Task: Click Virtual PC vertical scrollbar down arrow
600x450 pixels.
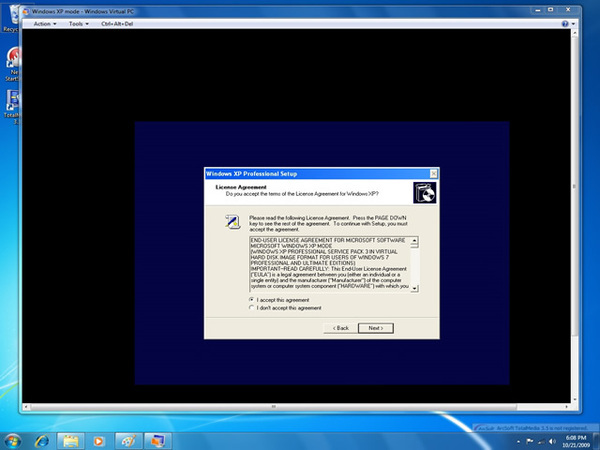Action: [574, 399]
